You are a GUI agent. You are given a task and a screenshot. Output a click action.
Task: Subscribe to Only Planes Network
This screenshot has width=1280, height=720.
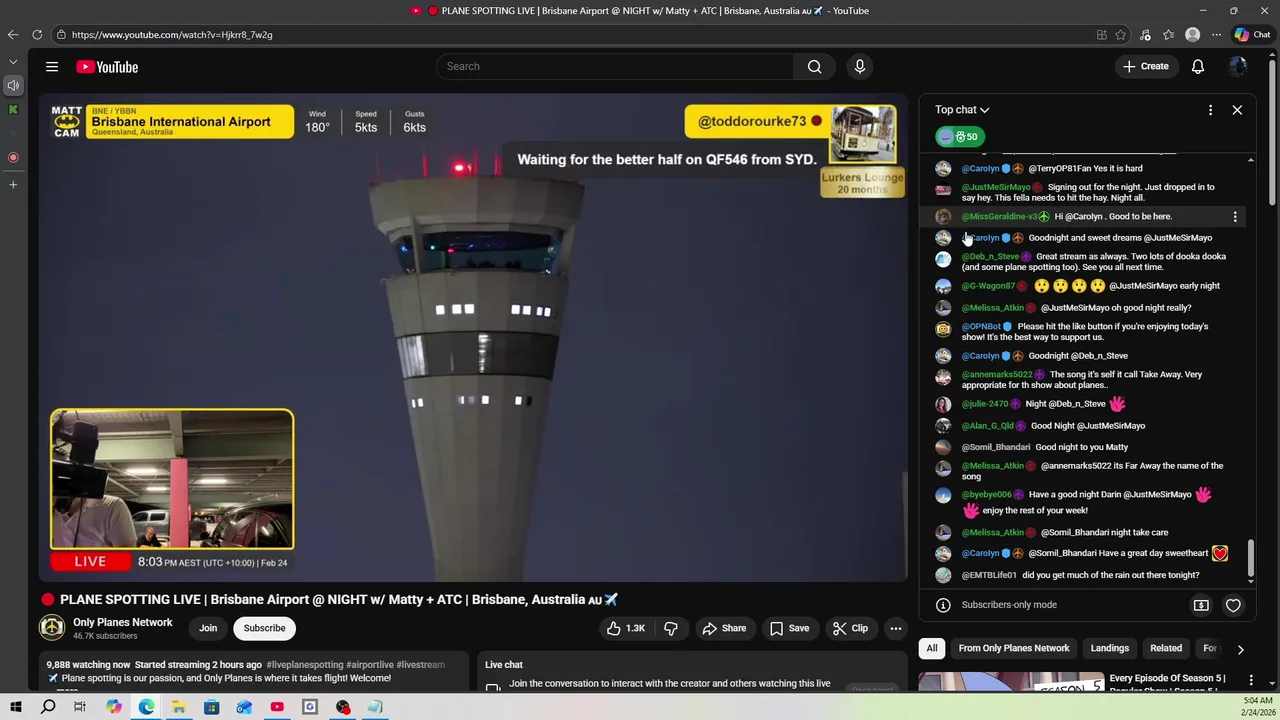coord(264,628)
